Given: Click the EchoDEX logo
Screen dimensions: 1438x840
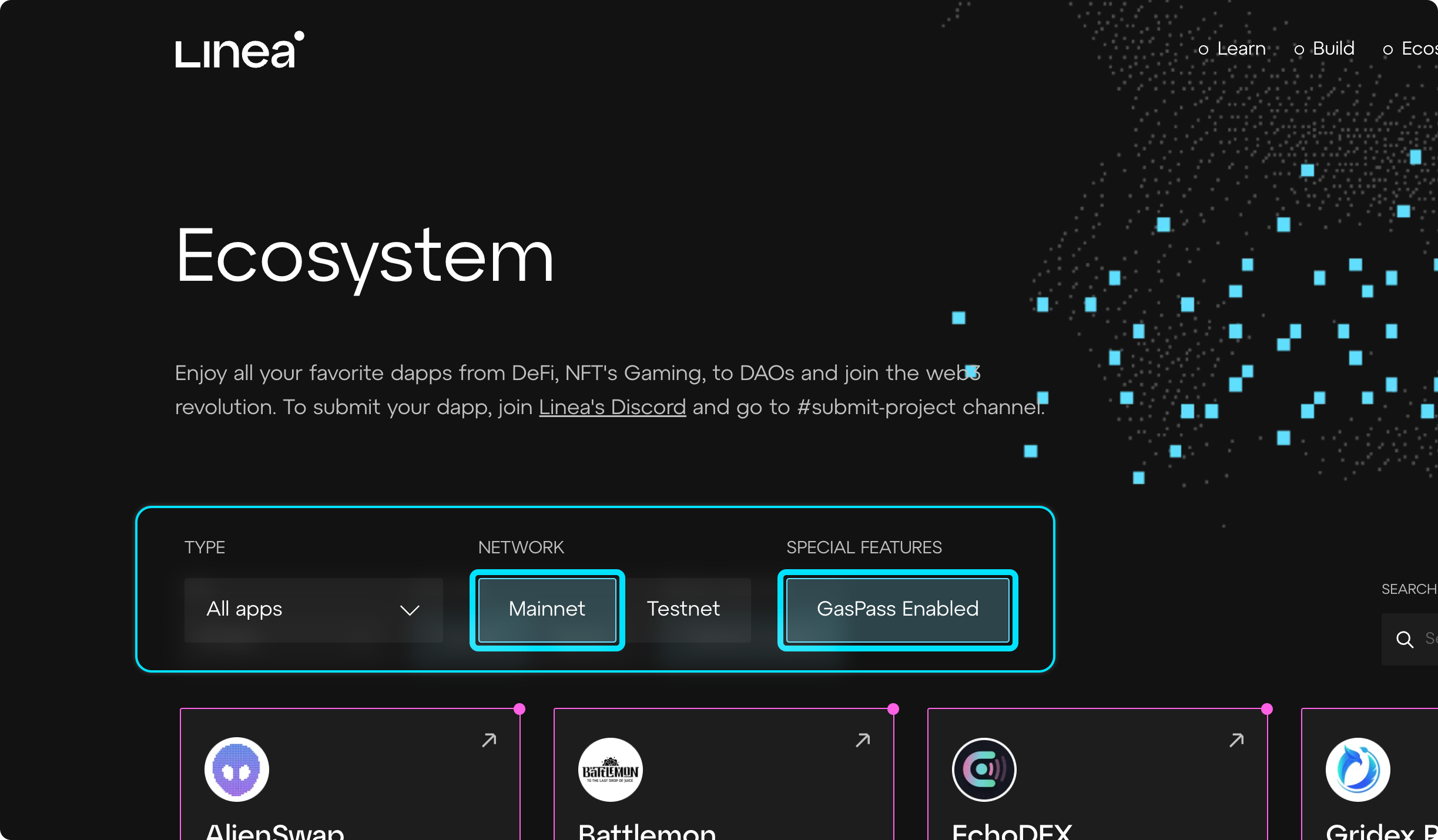Looking at the screenshot, I should tap(984, 770).
